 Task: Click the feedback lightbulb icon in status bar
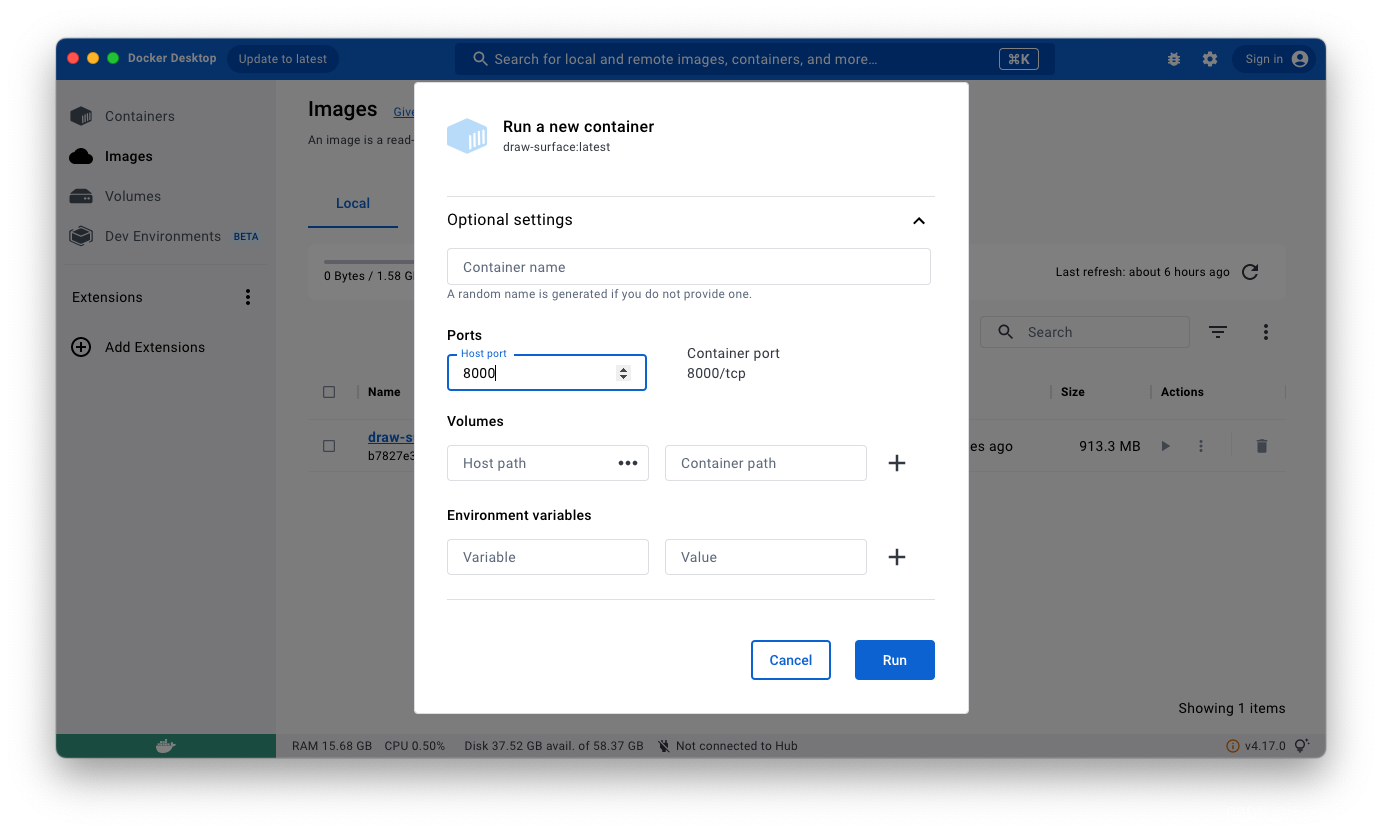click(1302, 746)
